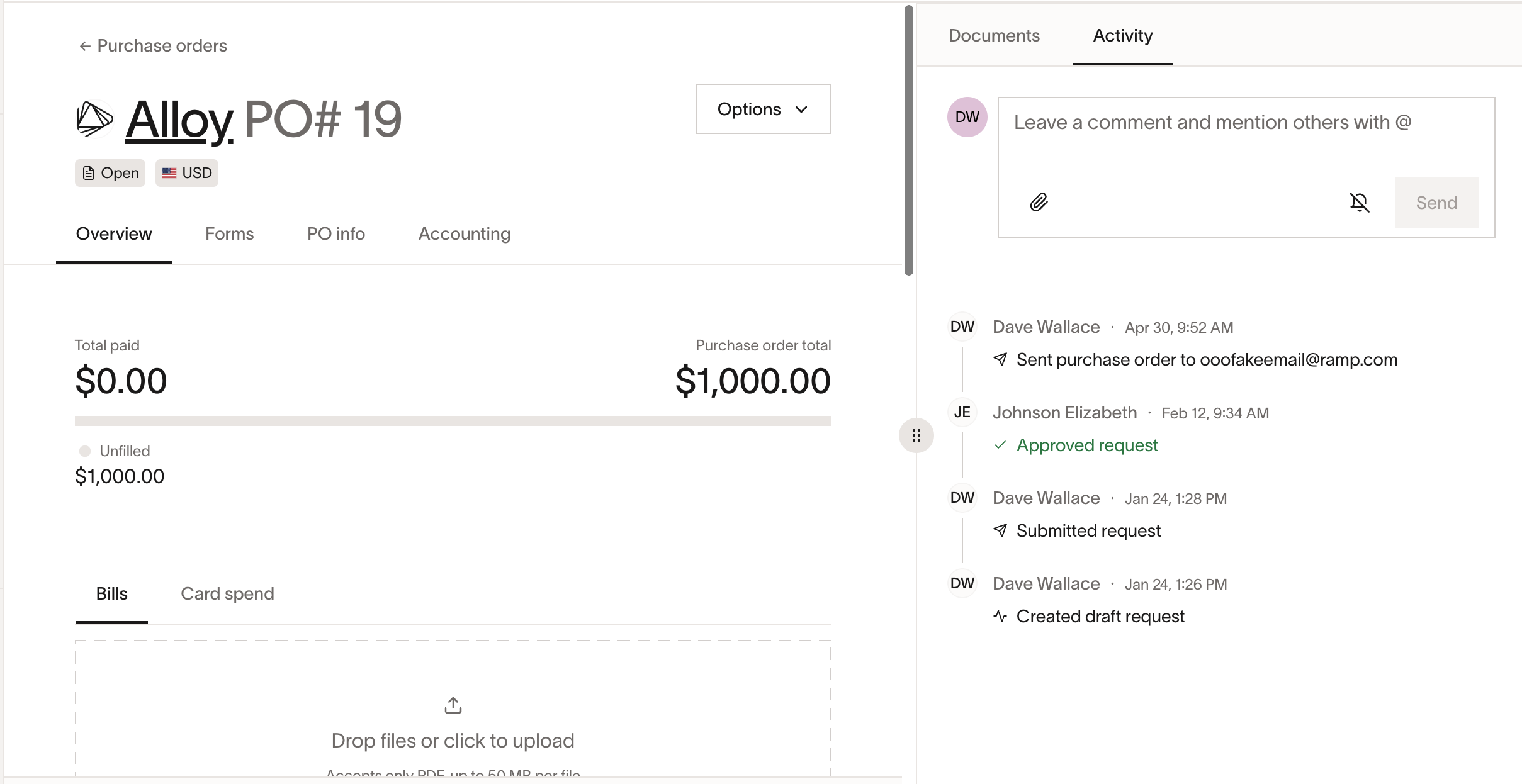Click the USD currency flag badge
This screenshot has height=784, width=1522.
[x=187, y=173]
